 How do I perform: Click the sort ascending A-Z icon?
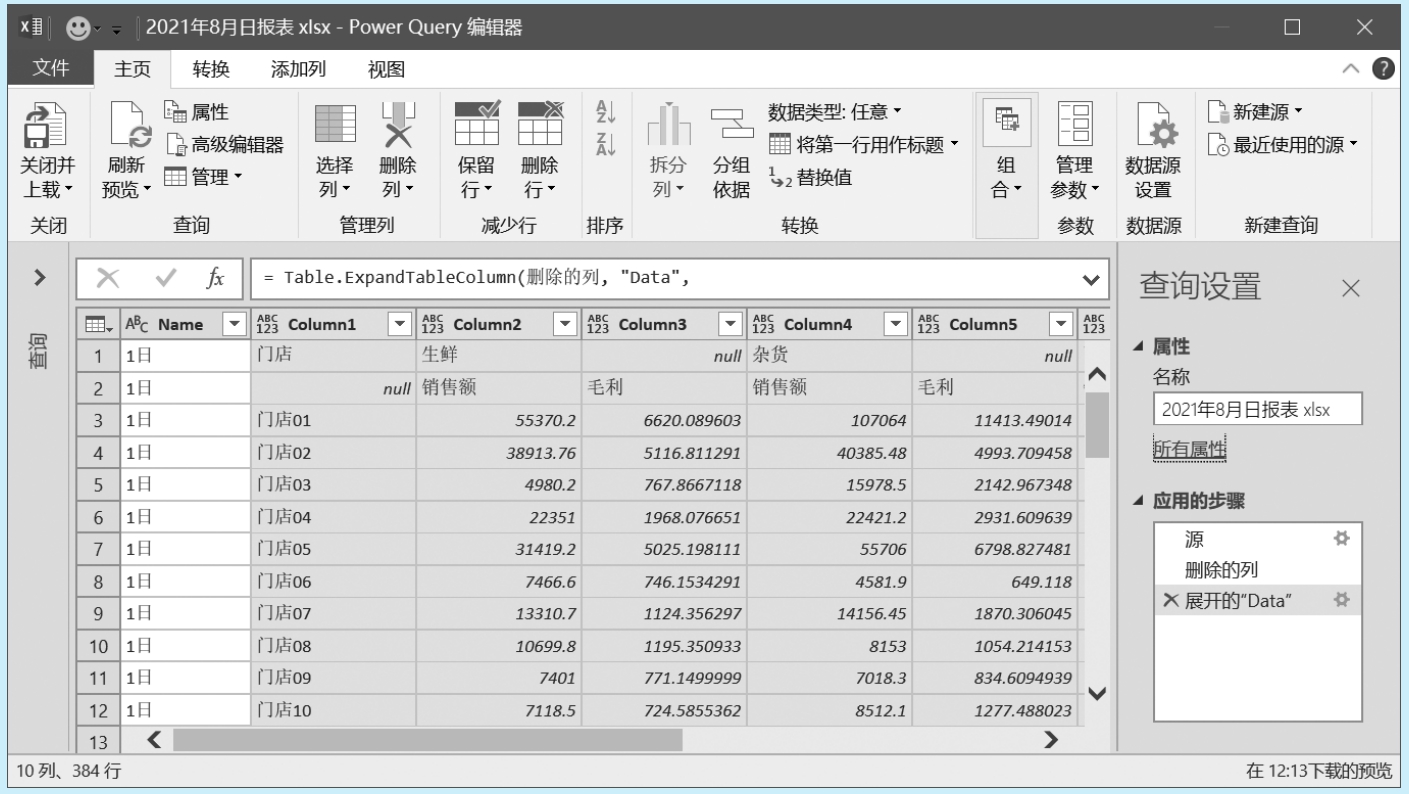tap(605, 112)
